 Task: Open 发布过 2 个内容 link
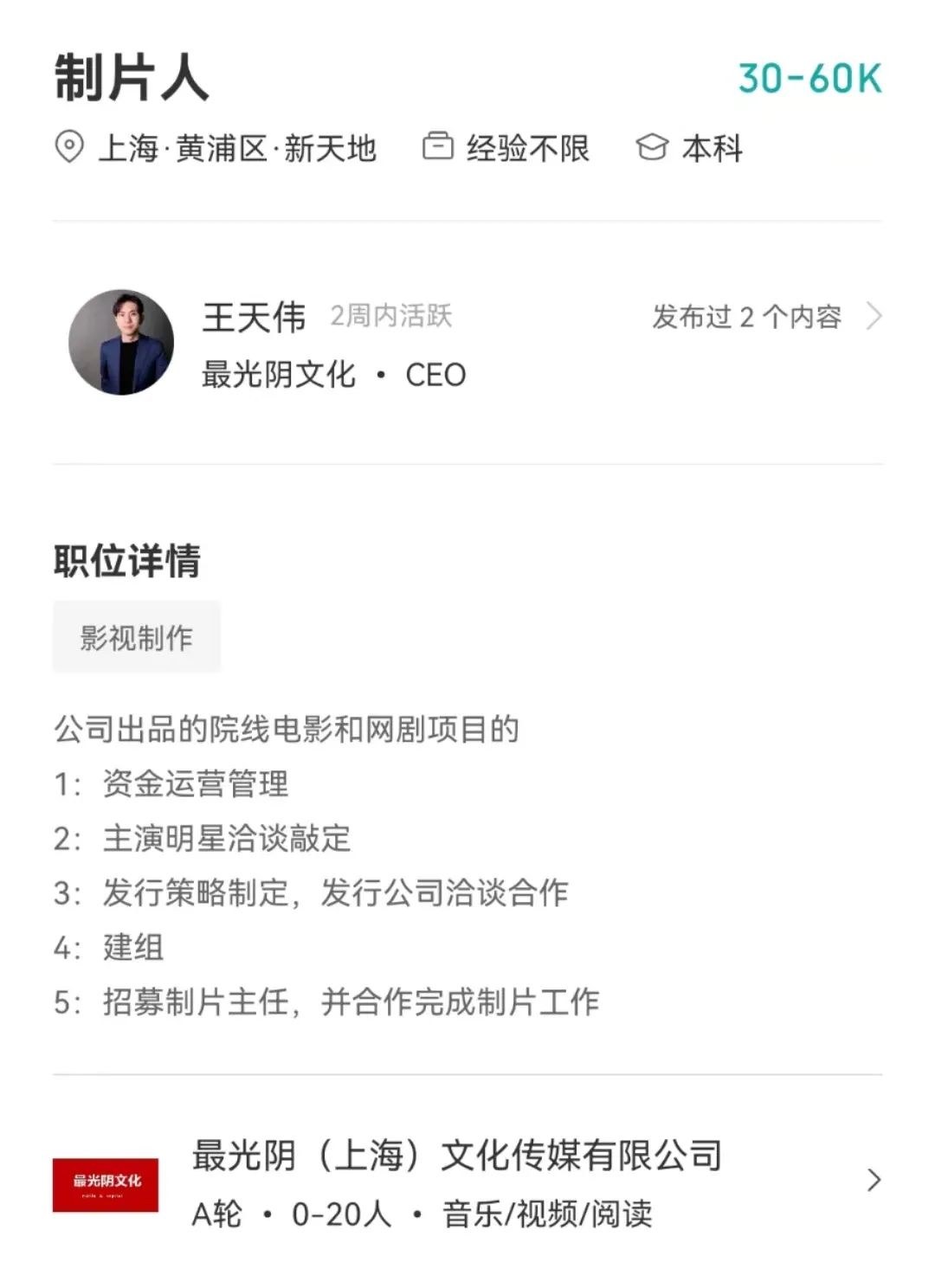point(747,317)
